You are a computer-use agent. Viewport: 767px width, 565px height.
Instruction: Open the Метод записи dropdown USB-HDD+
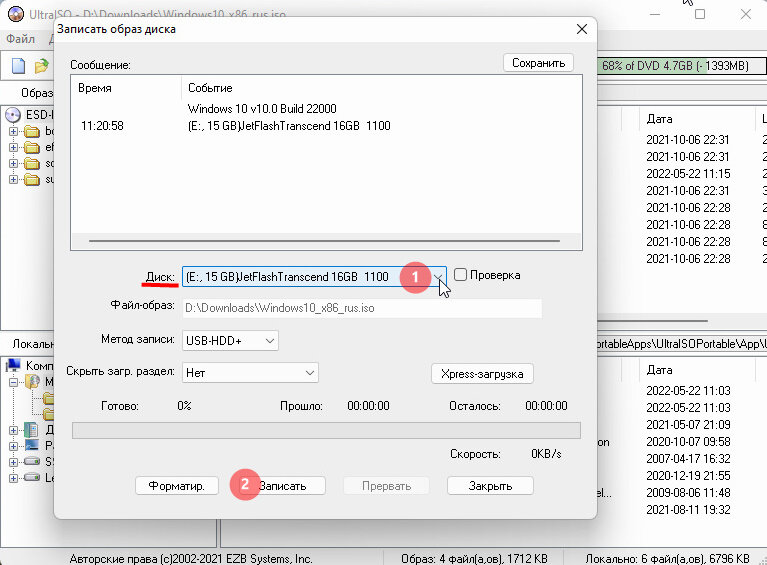tap(230, 340)
